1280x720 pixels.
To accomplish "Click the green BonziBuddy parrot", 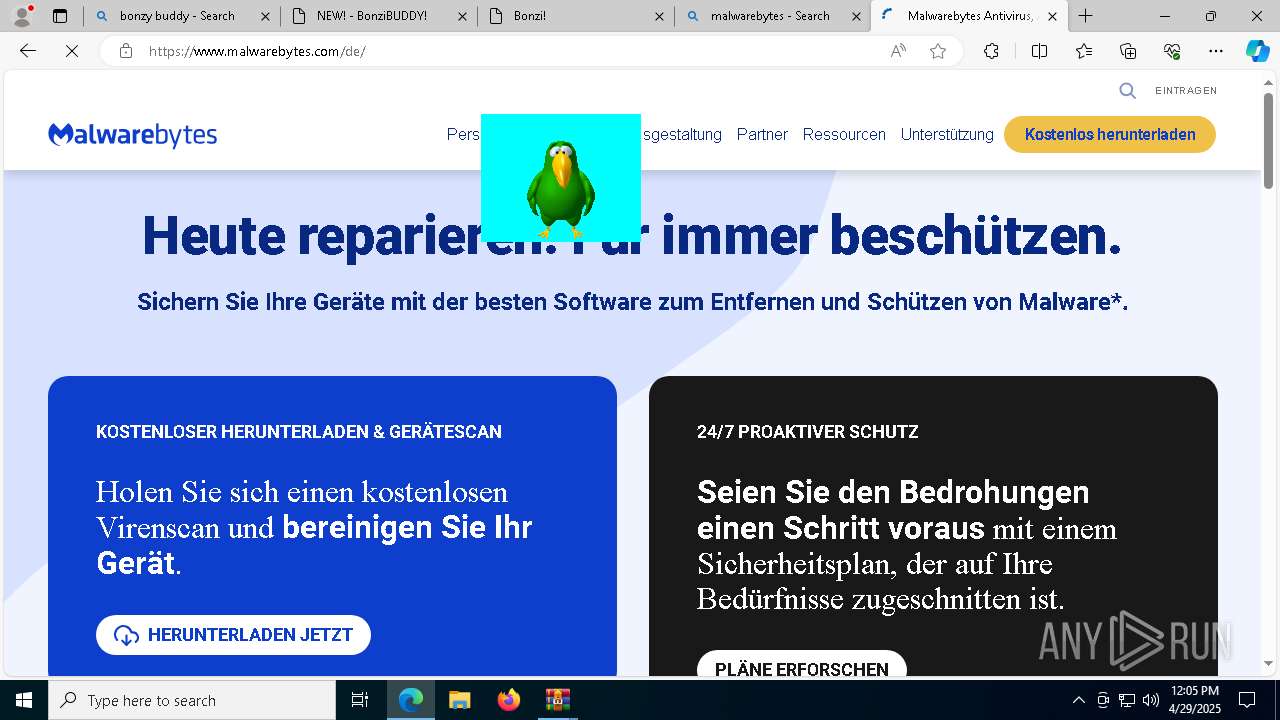I will coord(560,190).
